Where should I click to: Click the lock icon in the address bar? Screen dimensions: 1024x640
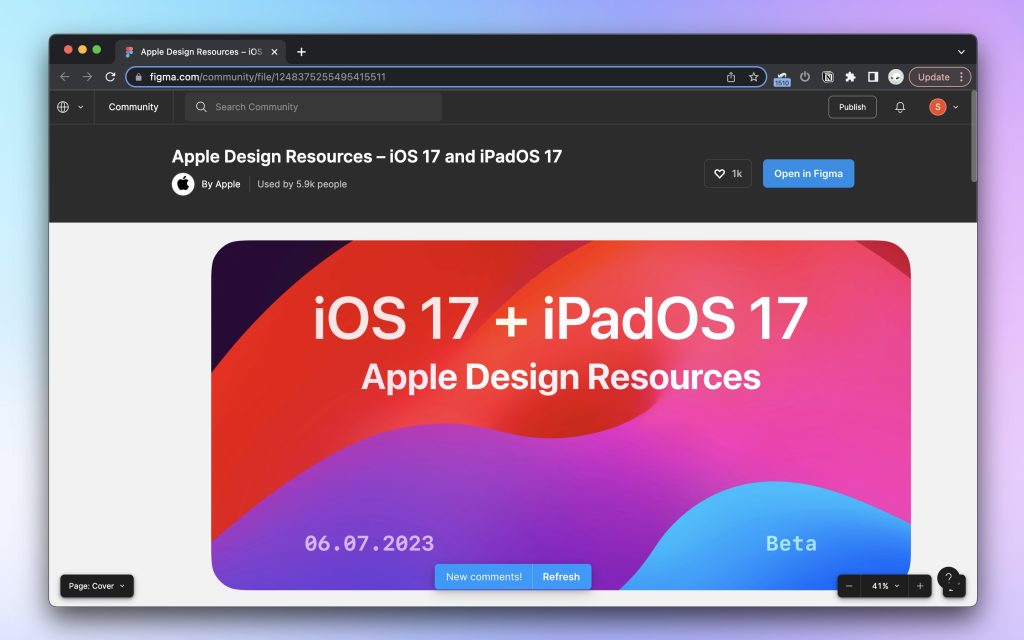138,77
